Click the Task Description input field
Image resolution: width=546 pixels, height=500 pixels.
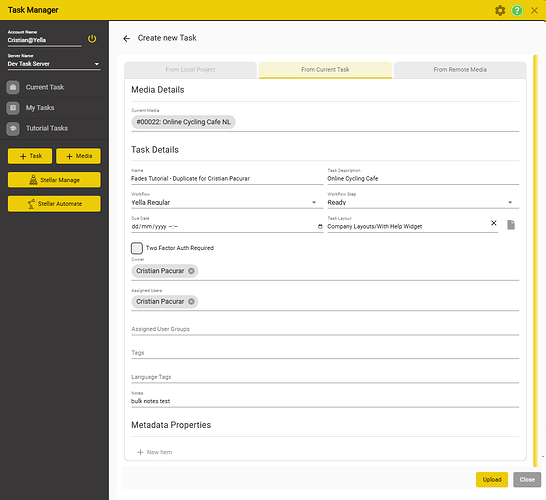click(x=423, y=179)
